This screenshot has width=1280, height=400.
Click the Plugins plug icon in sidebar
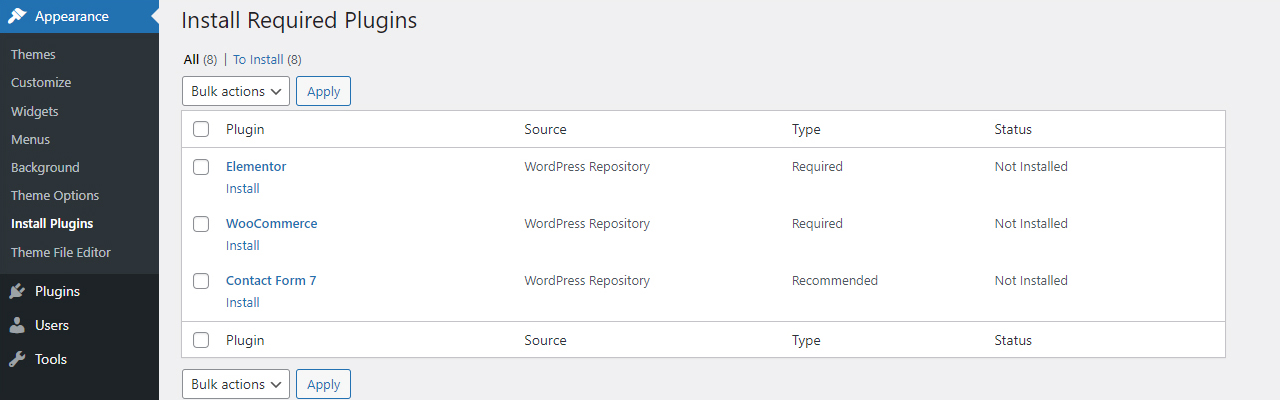[17, 292]
